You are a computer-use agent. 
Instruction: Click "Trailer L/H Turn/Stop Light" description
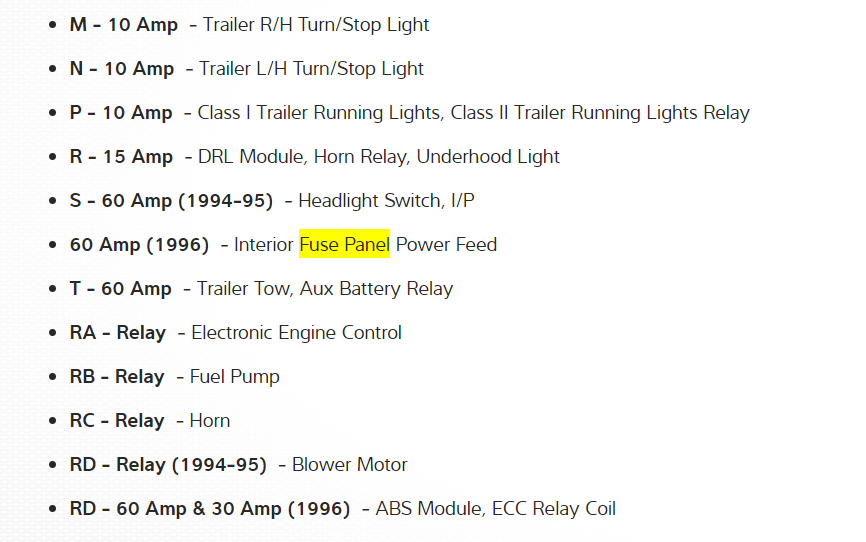(x=311, y=69)
